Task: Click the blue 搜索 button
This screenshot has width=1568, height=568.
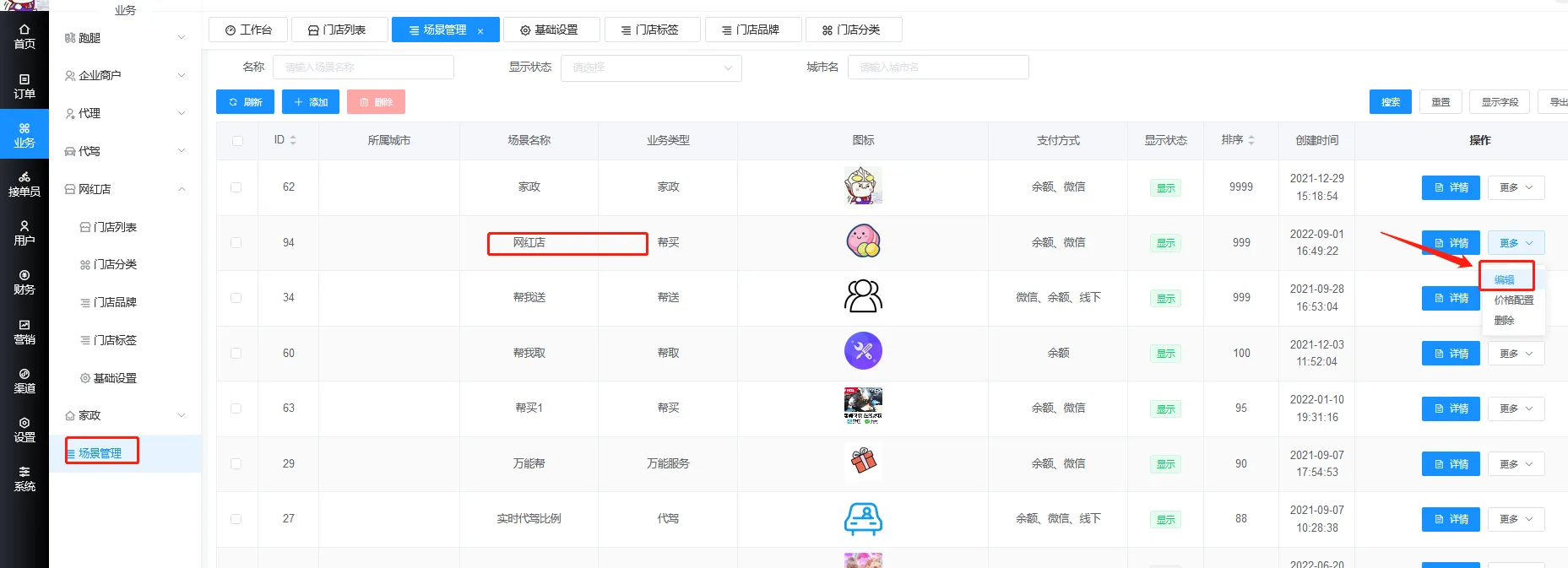Action: pyautogui.click(x=1390, y=102)
